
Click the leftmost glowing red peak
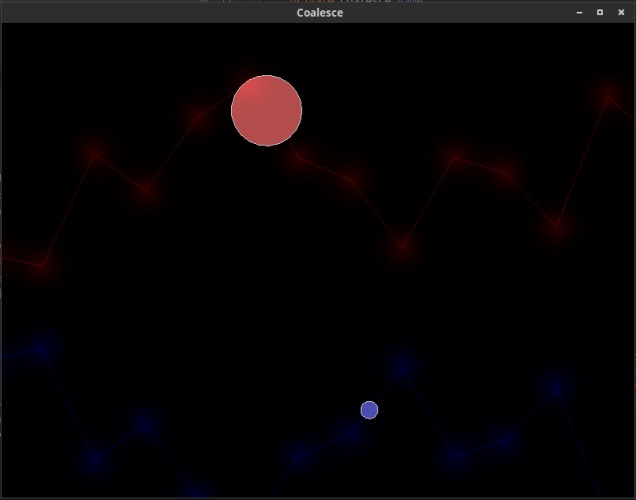point(94,153)
